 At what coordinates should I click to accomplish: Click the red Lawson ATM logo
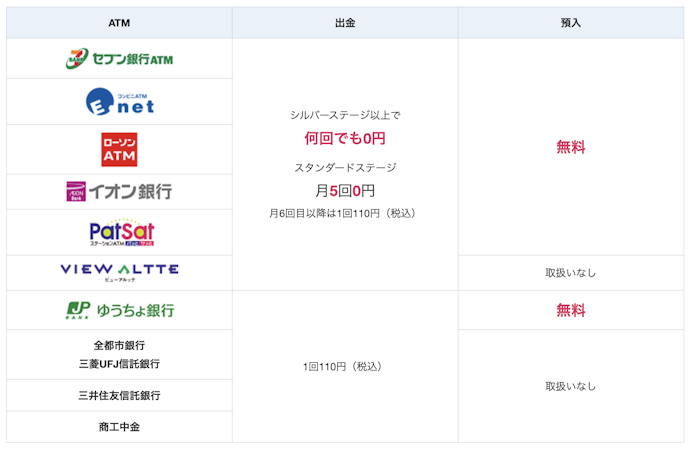point(119,150)
